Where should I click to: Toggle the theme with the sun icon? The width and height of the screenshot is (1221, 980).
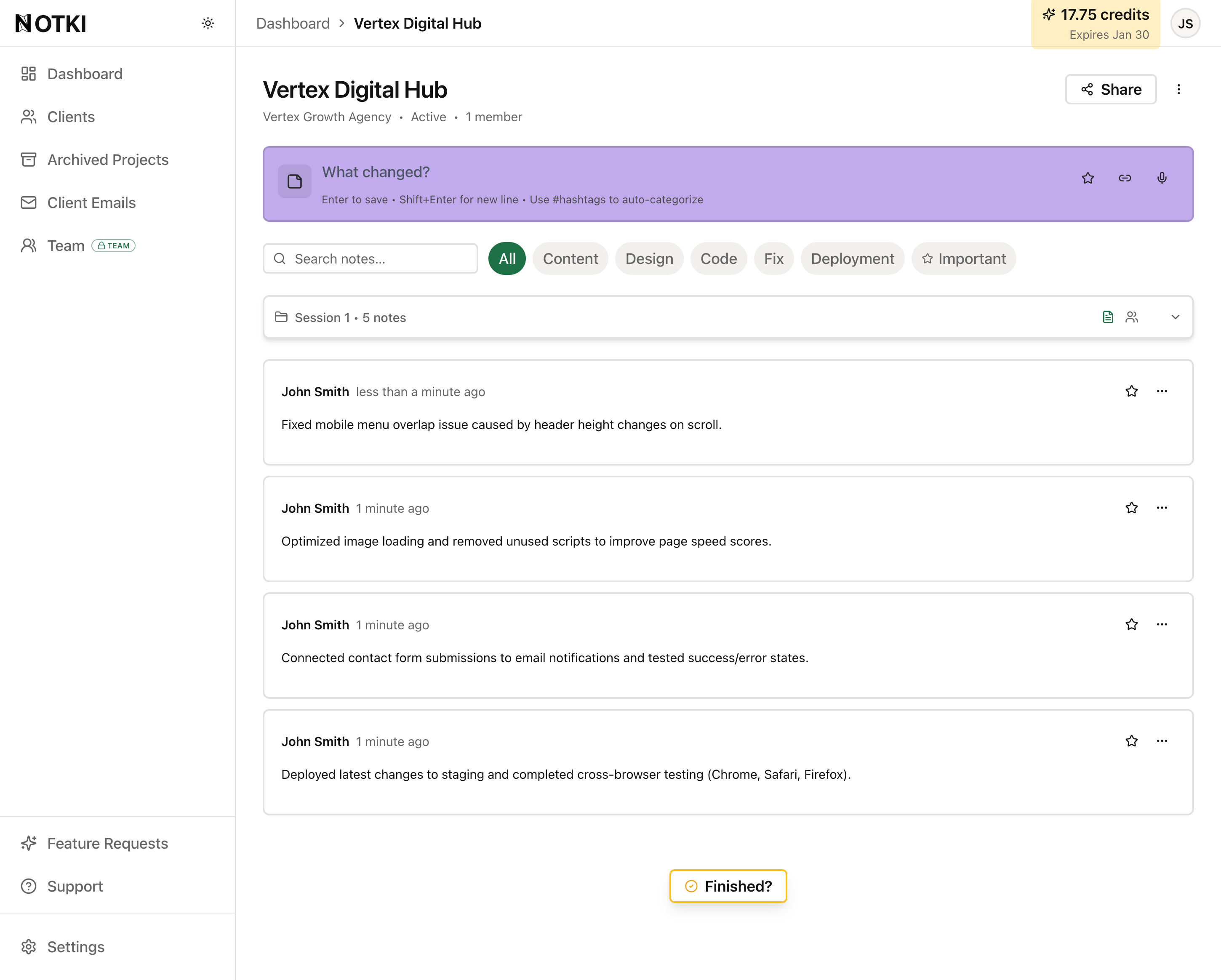click(208, 23)
